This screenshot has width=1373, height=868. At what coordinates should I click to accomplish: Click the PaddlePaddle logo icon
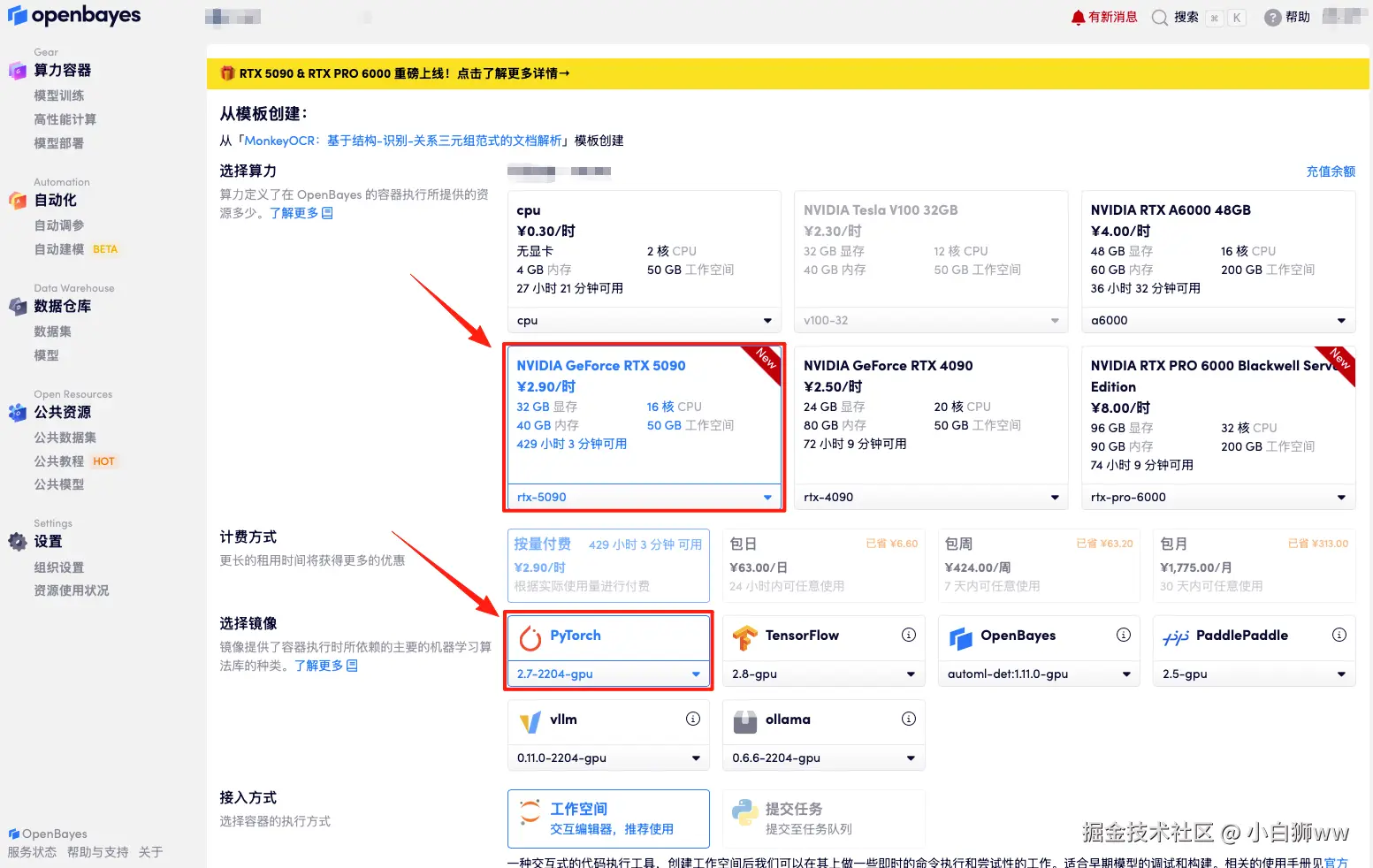[1176, 637]
